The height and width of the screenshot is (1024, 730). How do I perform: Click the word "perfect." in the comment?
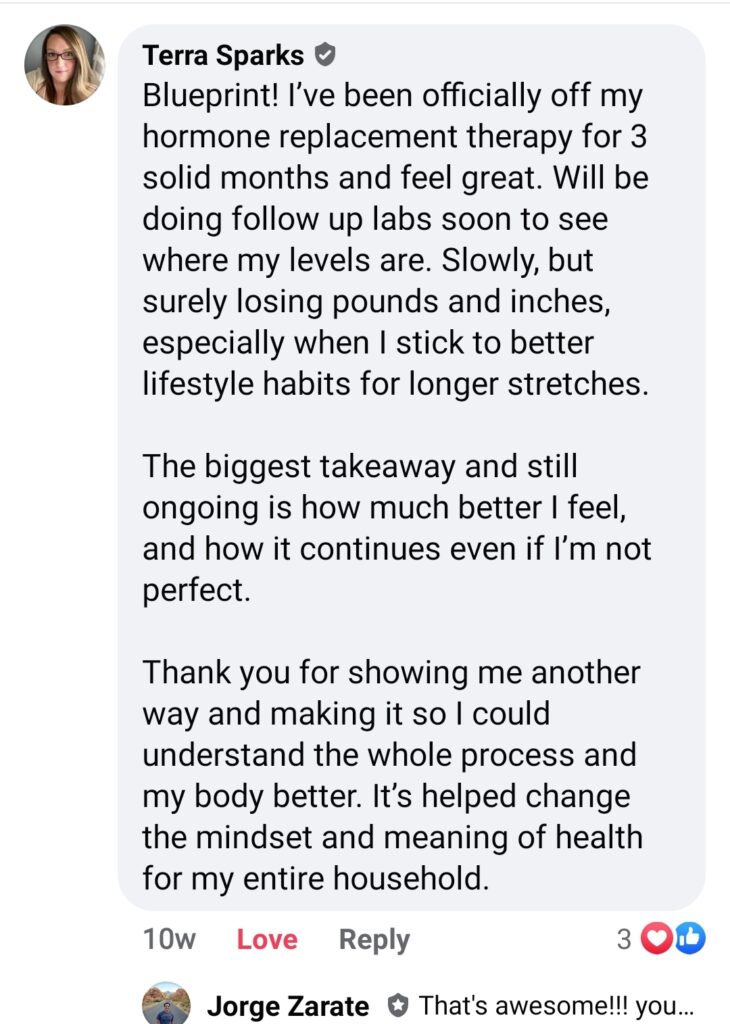[195, 589]
